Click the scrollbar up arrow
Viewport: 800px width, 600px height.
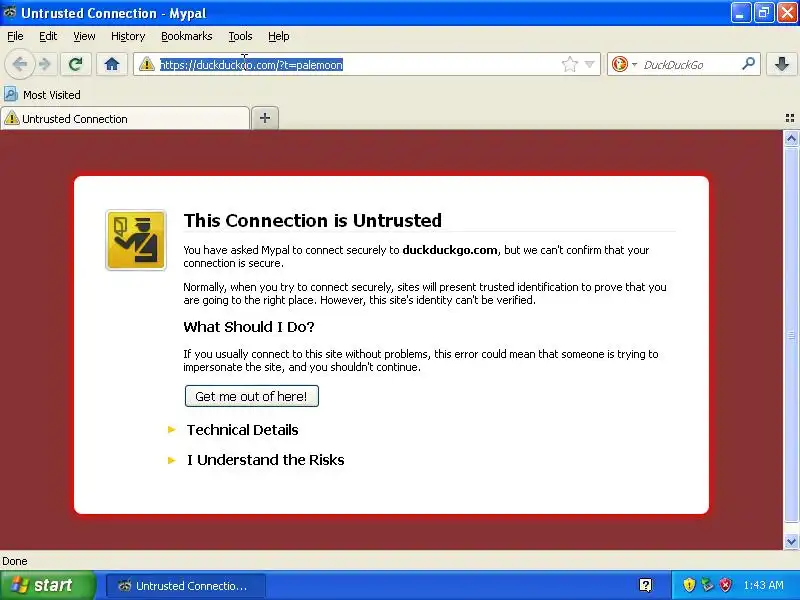click(x=791, y=138)
